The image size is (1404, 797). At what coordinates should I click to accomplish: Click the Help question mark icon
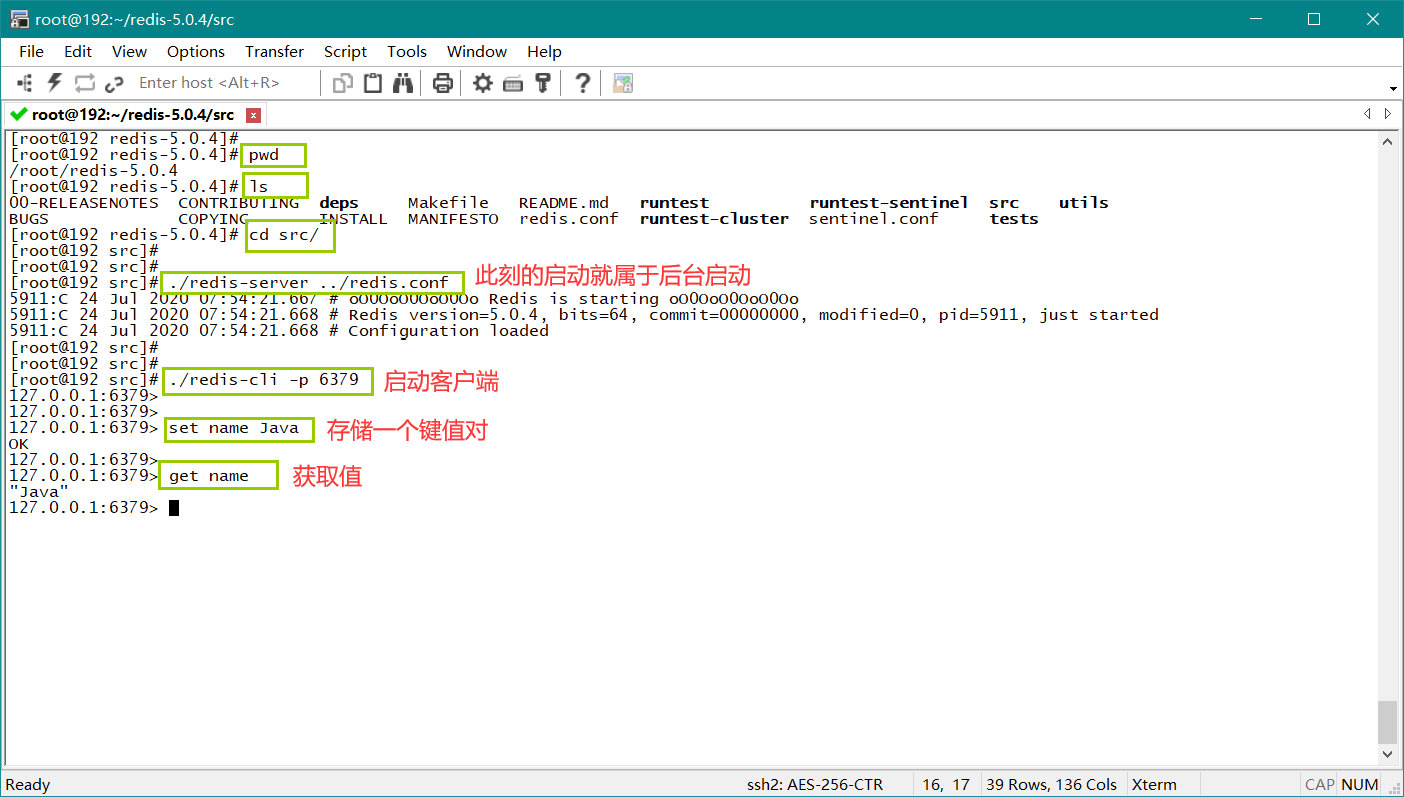point(583,83)
